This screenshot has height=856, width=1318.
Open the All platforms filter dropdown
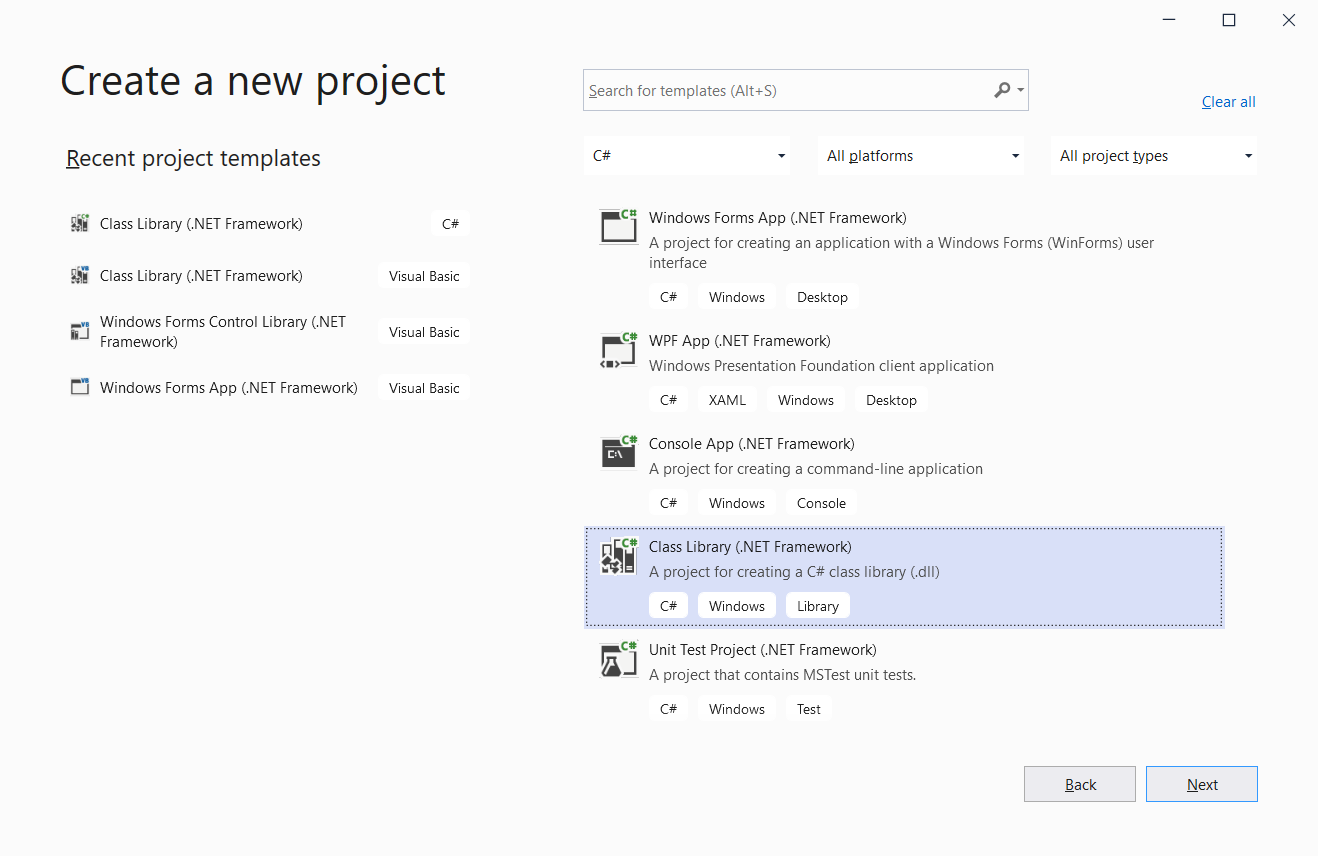click(921, 156)
